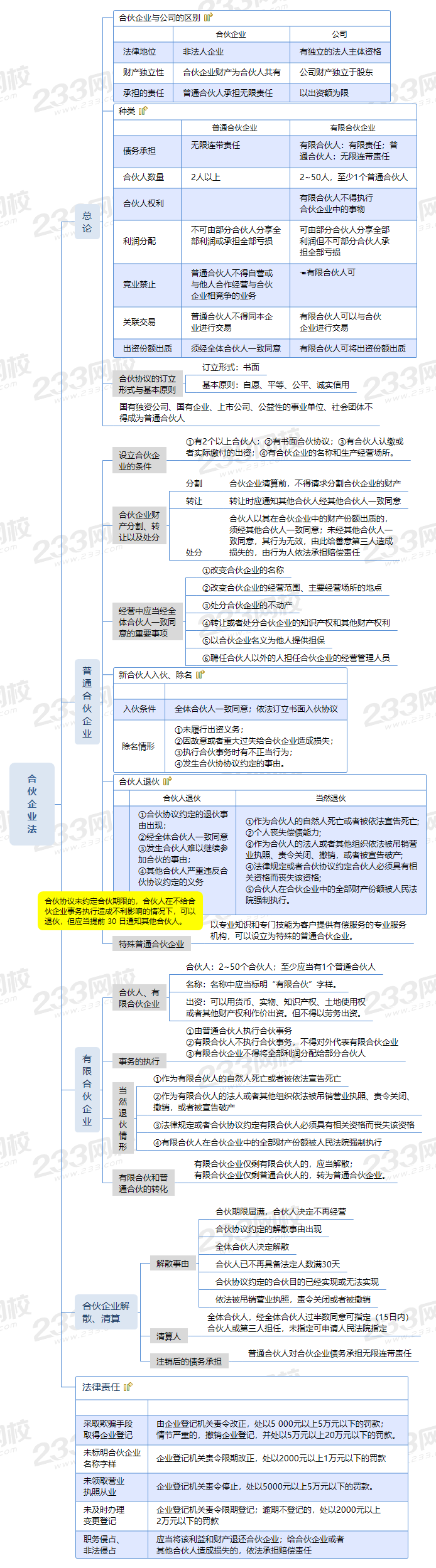This screenshot has width=436, height=1568.
Task: Select the 合伙企业财产分割、转让以及处分 node
Action: pos(139,526)
